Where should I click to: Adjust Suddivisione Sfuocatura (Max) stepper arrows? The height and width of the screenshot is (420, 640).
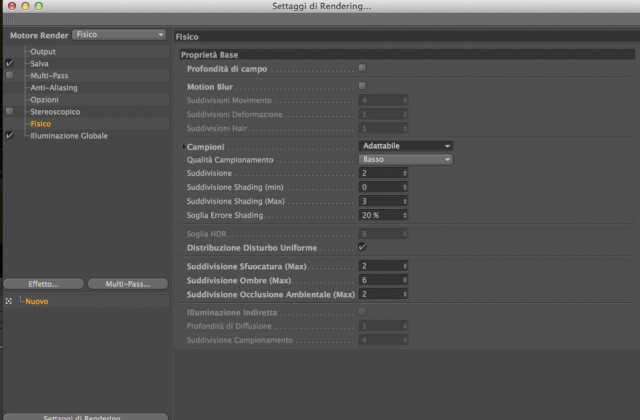tap(405, 266)
